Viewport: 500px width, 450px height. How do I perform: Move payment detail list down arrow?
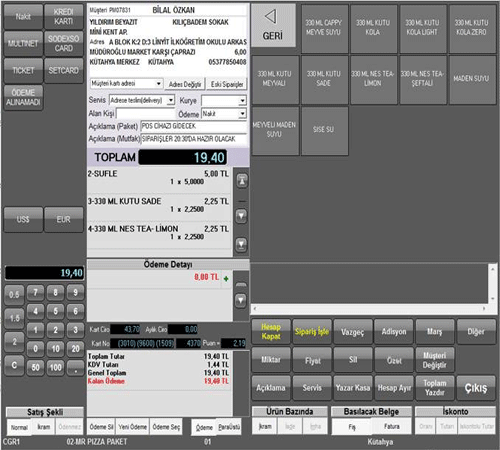pyautogui.click(x=241, y=300)
